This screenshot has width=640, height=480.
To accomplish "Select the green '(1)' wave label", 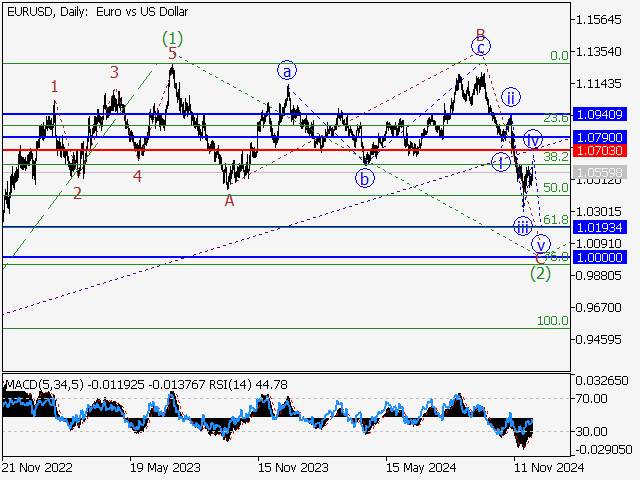I will point(173,39).
